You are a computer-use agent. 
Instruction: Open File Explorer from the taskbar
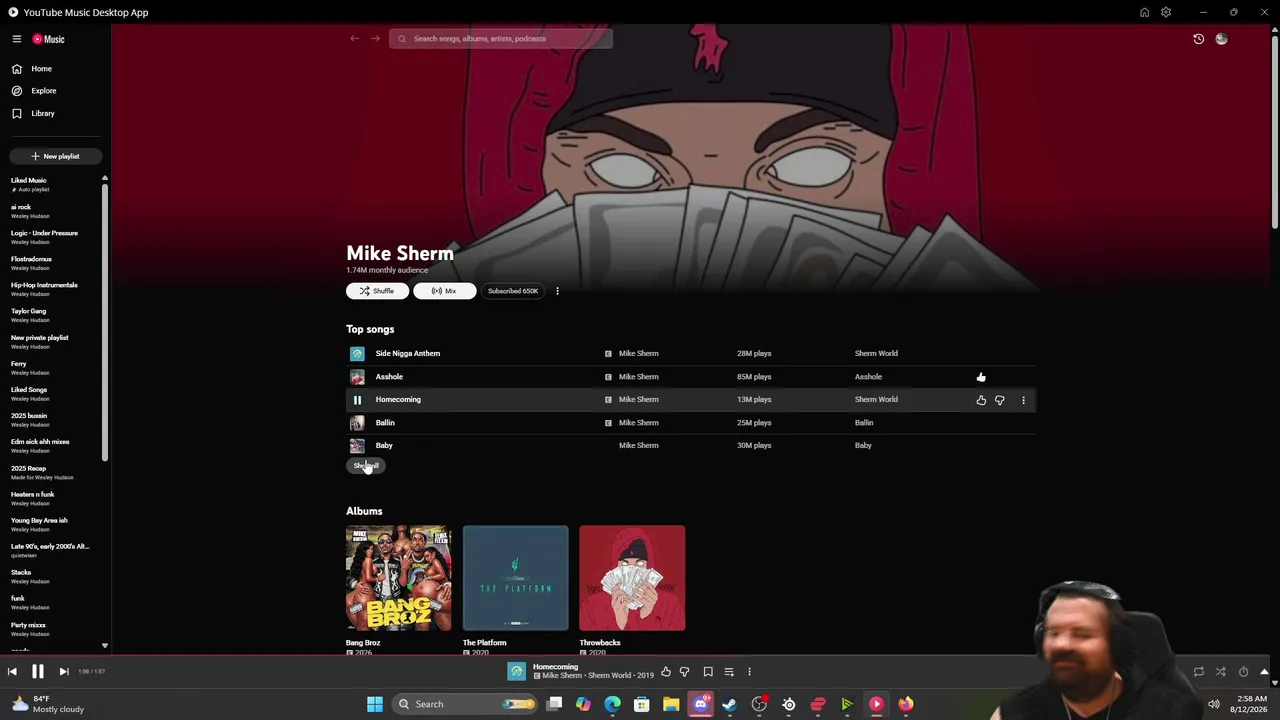pyautogui.click(x=671, y=704)
